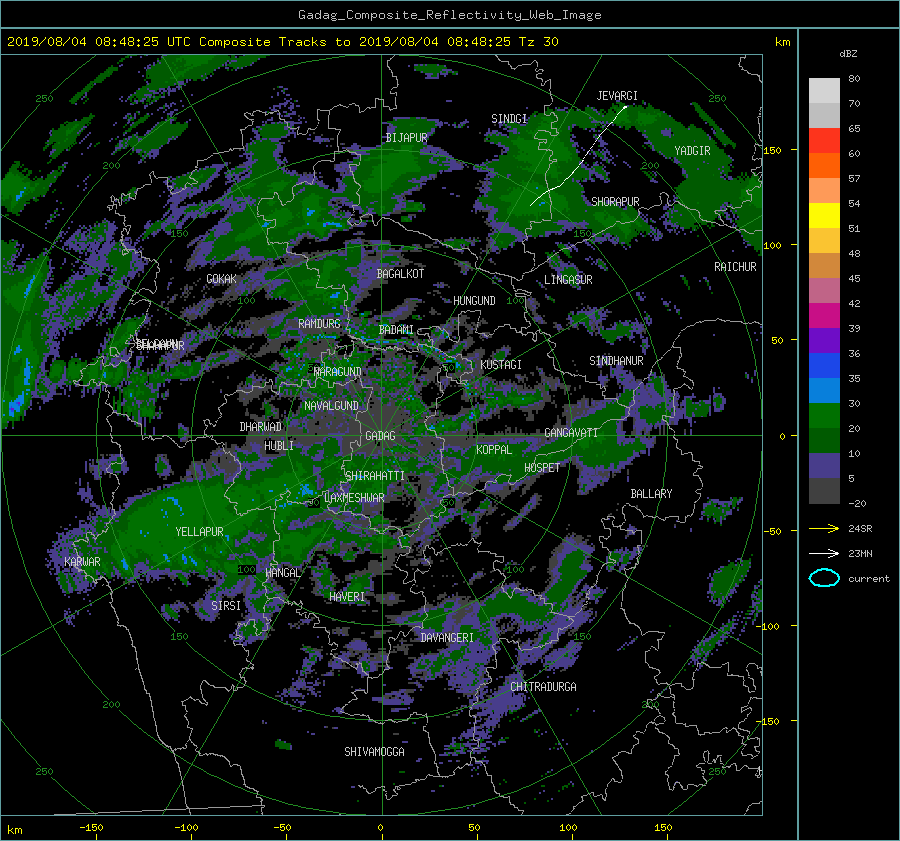900x841 pixels.
Task: Click the DAVANGERI city name
Action: (447, 638)
